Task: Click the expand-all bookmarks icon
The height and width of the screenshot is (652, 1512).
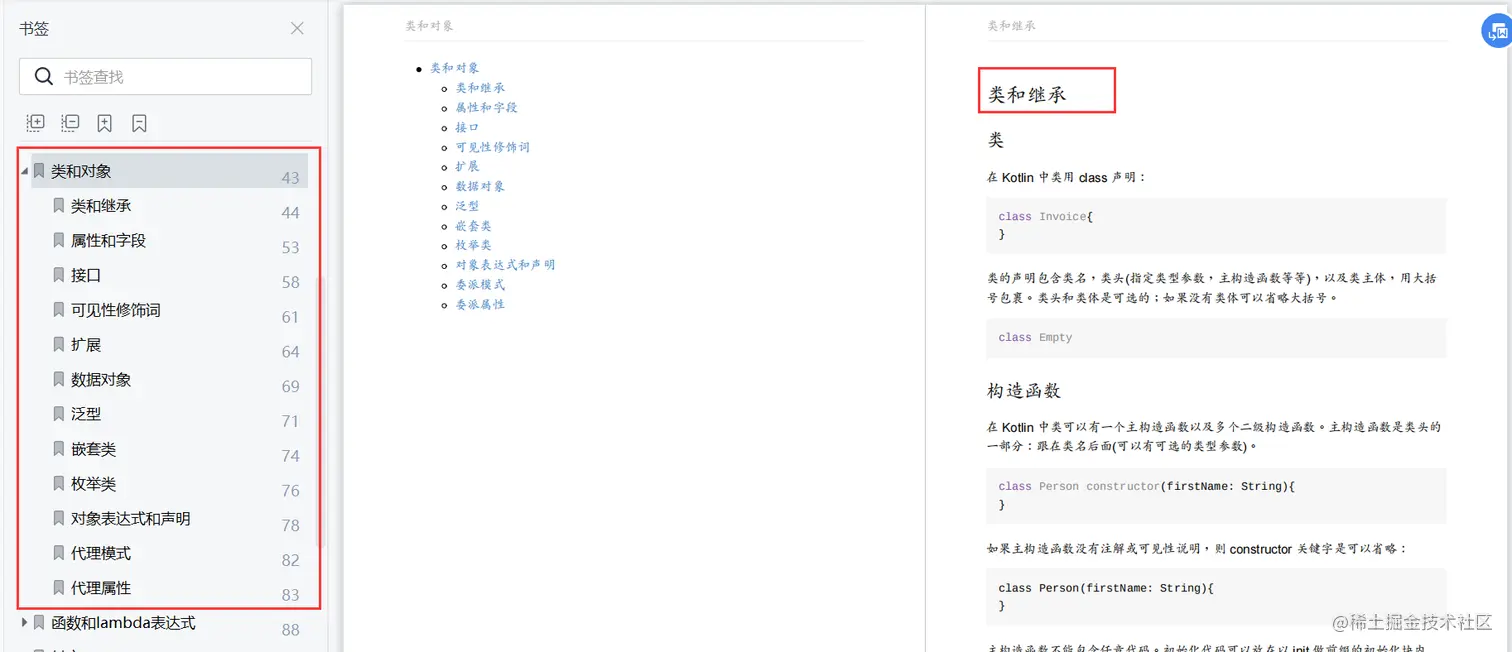Action: (35, 122)
